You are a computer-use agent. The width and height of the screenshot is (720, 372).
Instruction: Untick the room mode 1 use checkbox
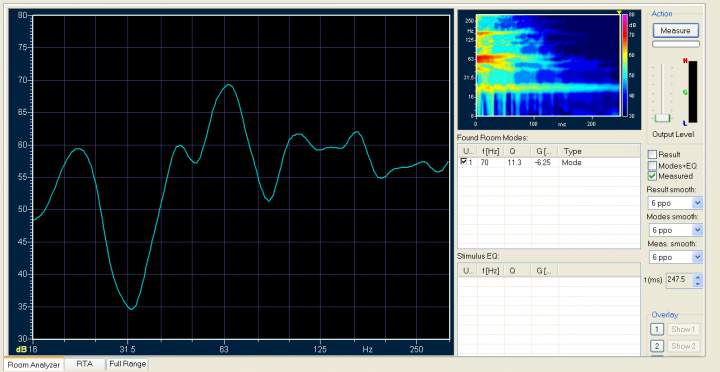(x=464, y=162)
